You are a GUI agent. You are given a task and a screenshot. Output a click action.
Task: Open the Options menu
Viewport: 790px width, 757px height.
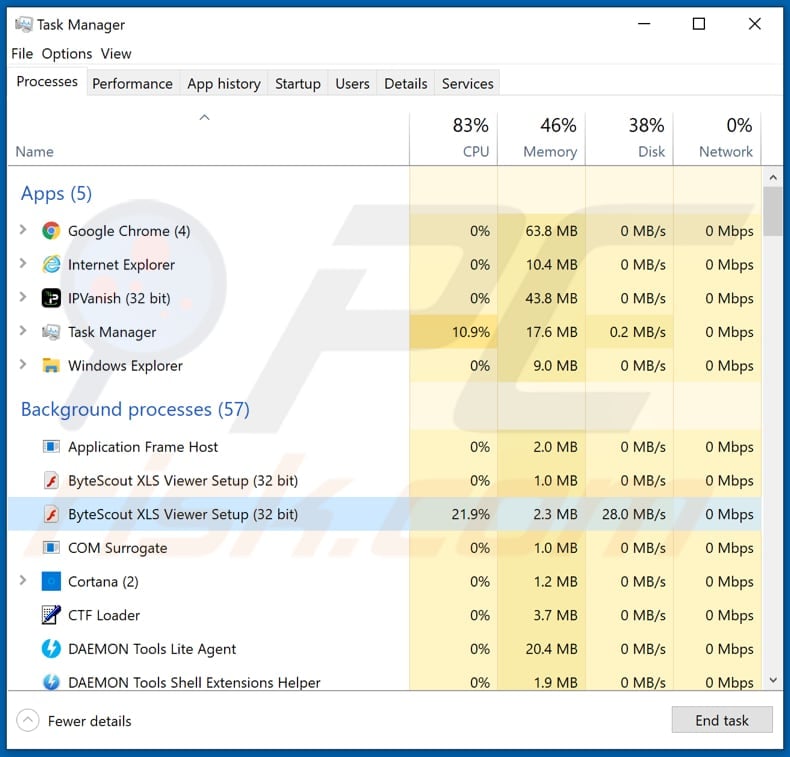click(67, 53)
